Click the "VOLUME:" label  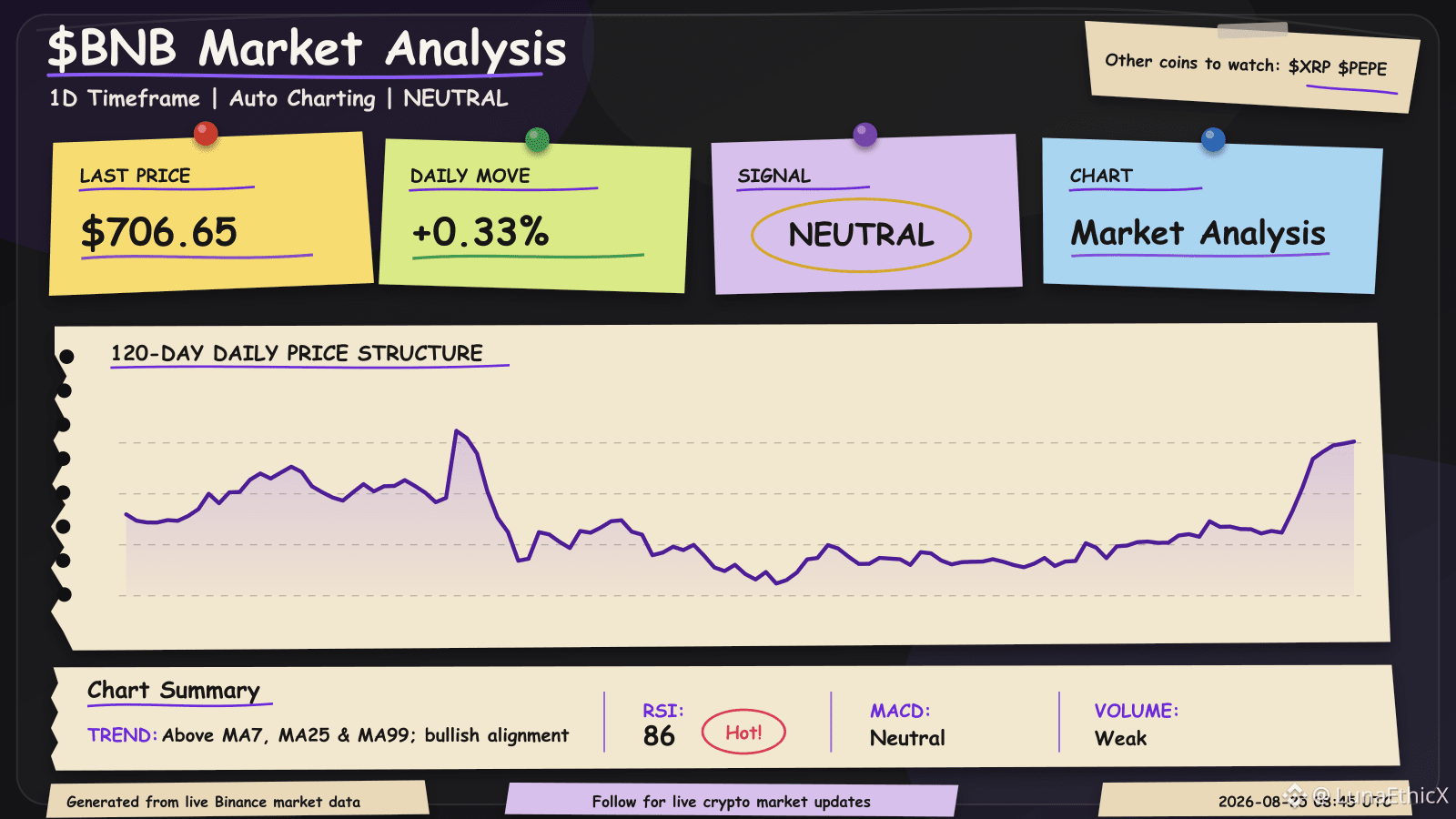click(1137, 711)
